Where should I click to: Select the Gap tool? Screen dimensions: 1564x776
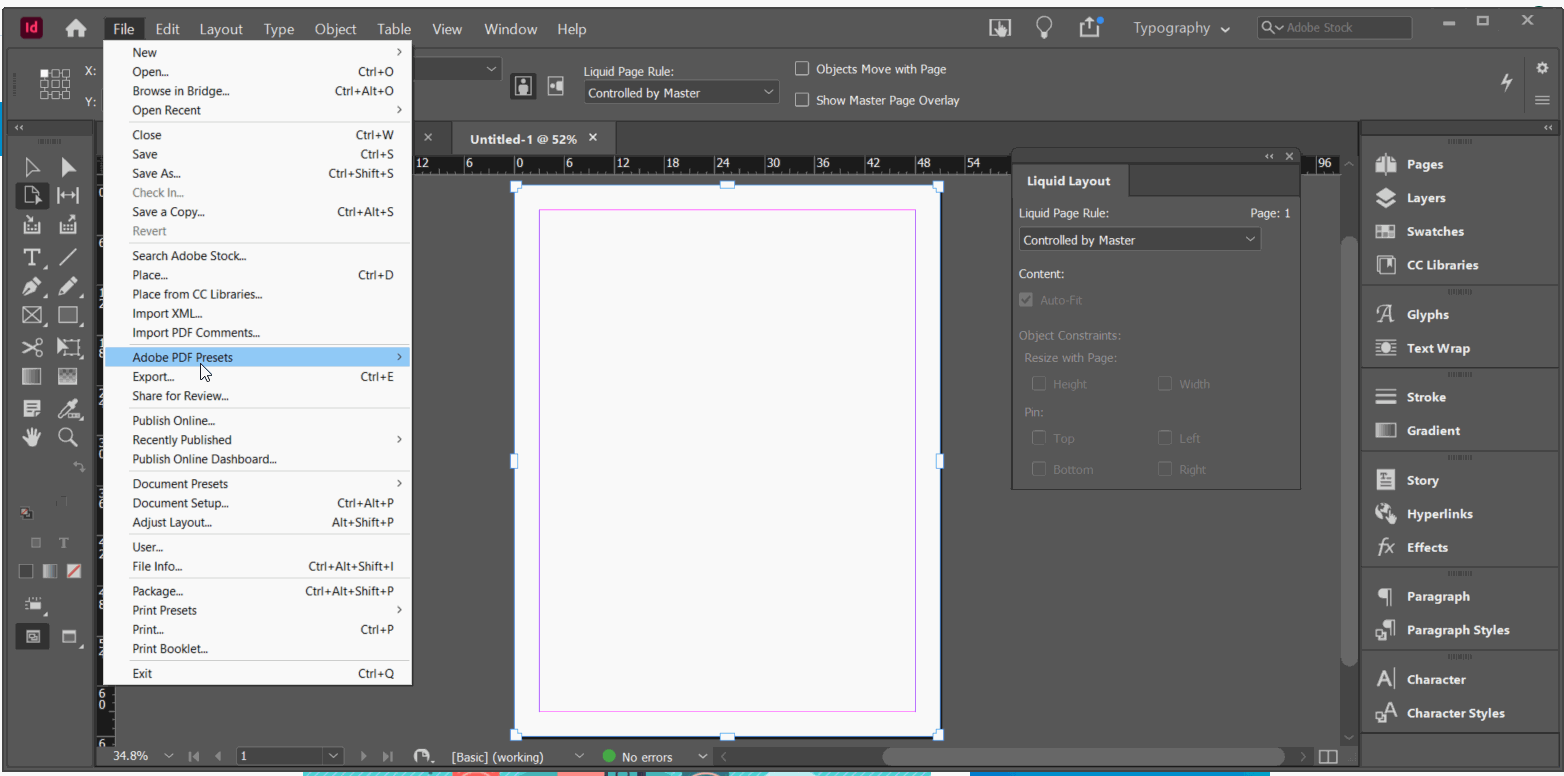(x=68, y=195)
